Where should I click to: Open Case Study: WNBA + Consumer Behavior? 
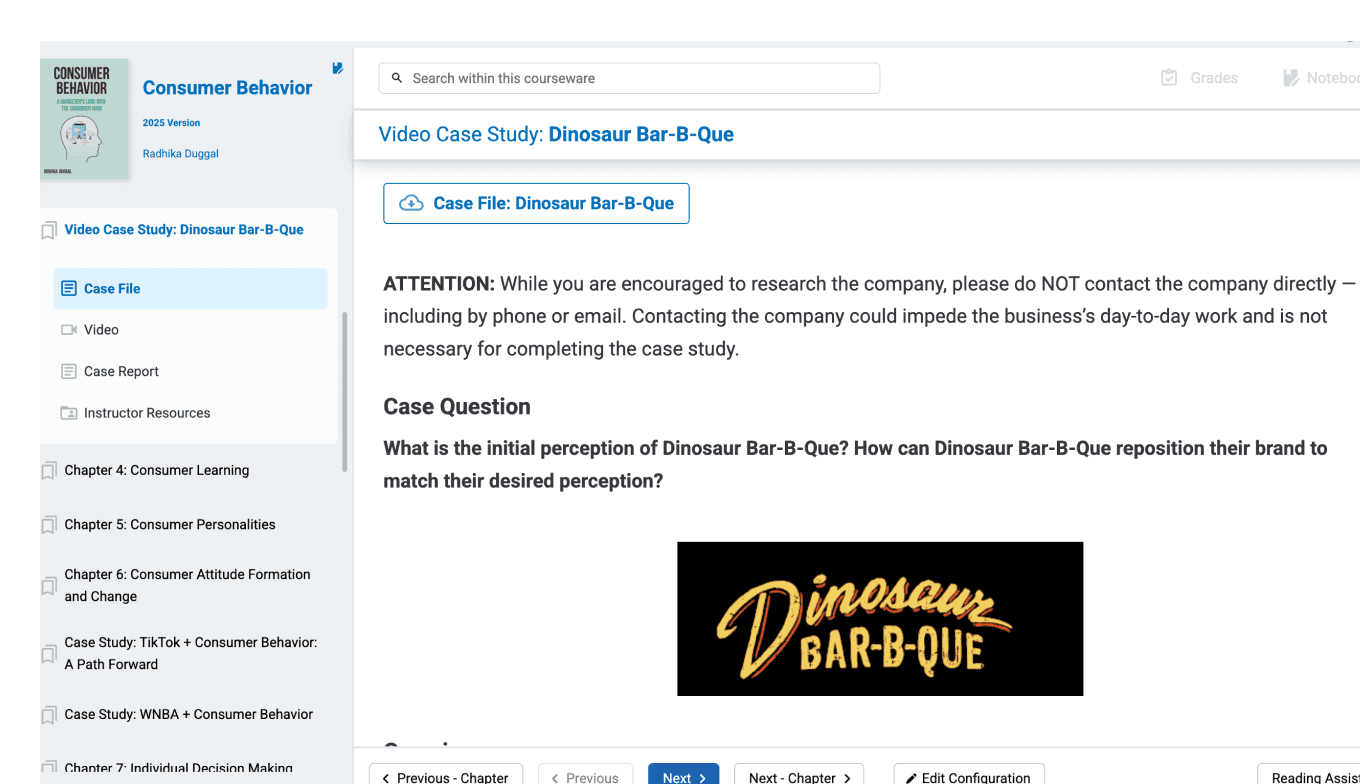[x=189, y=714]
